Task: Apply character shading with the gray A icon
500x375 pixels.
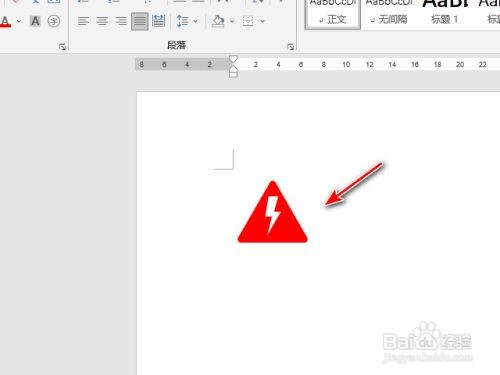Action: pyautogui.click(x=35, y=21)
